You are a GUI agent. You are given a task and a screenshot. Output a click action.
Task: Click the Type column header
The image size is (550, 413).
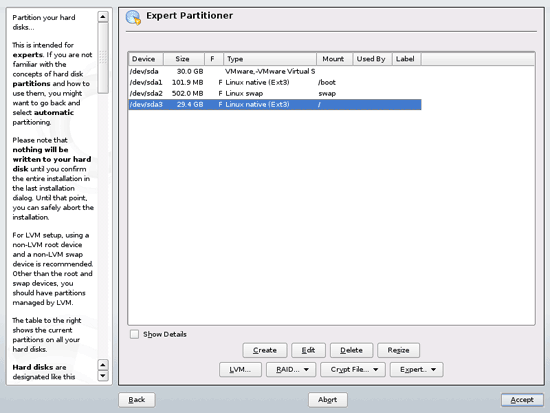(270, 59)
